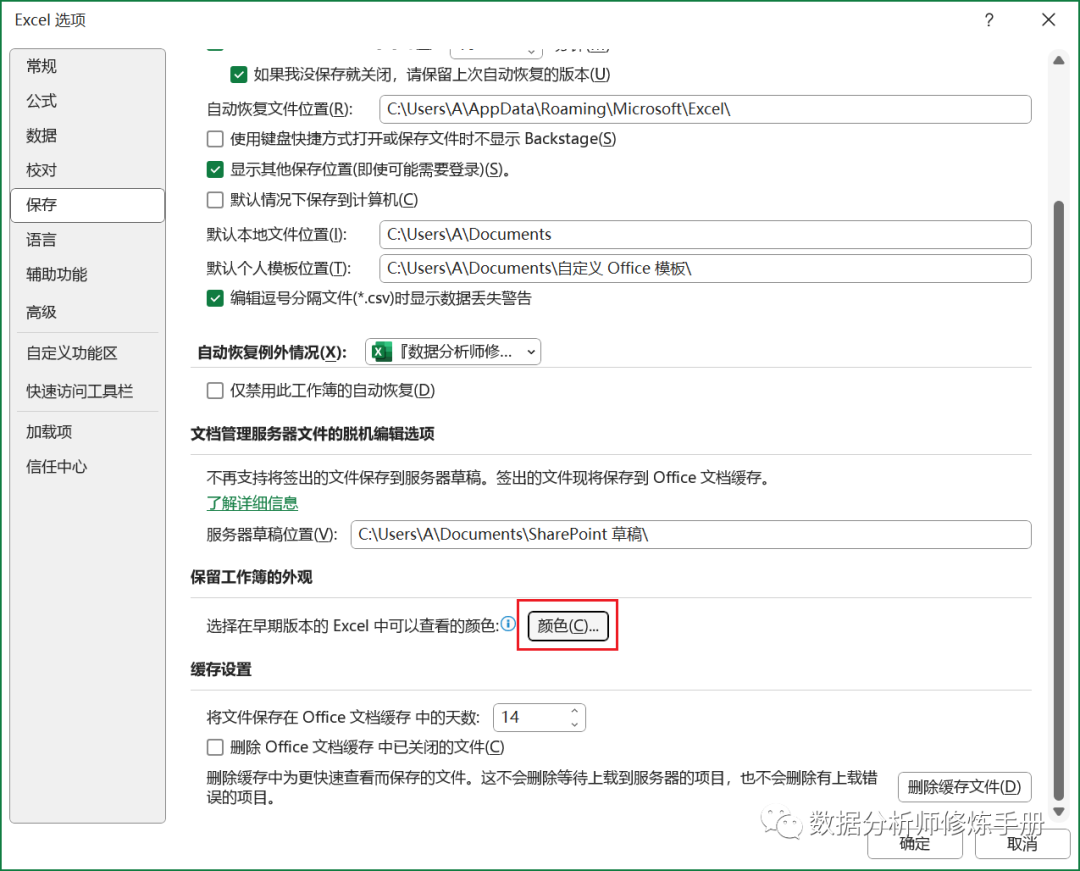Image resolution: width=1080 pixels, height=871 pixels.
Task: Click the vertical scrollbar thumb
Action: (x=1059, y=501)
